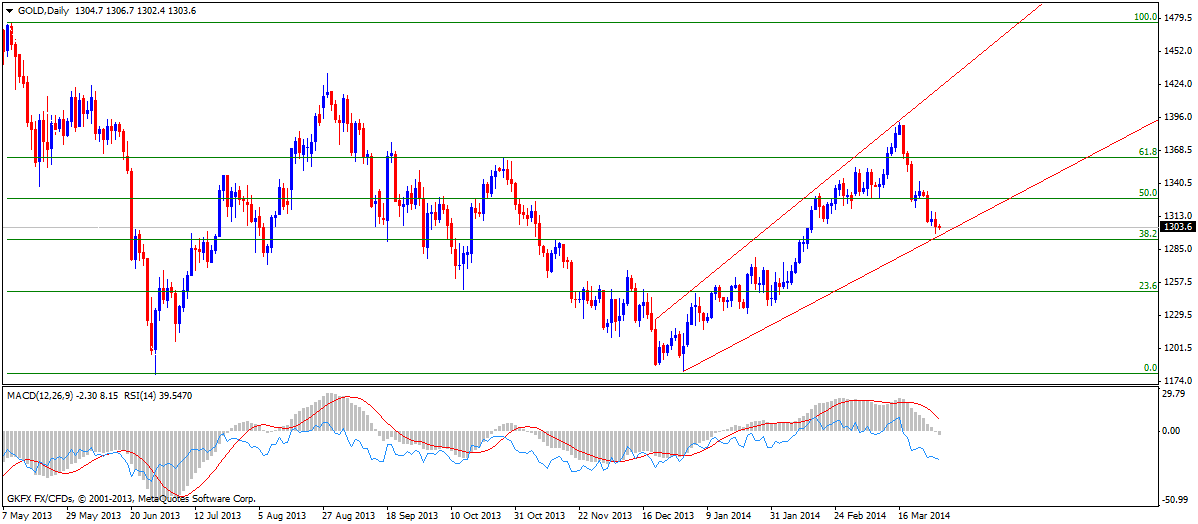Click the 1229.5 price axis label
The width and height of the screenshot is (1198, 524).
[1180, 315]
